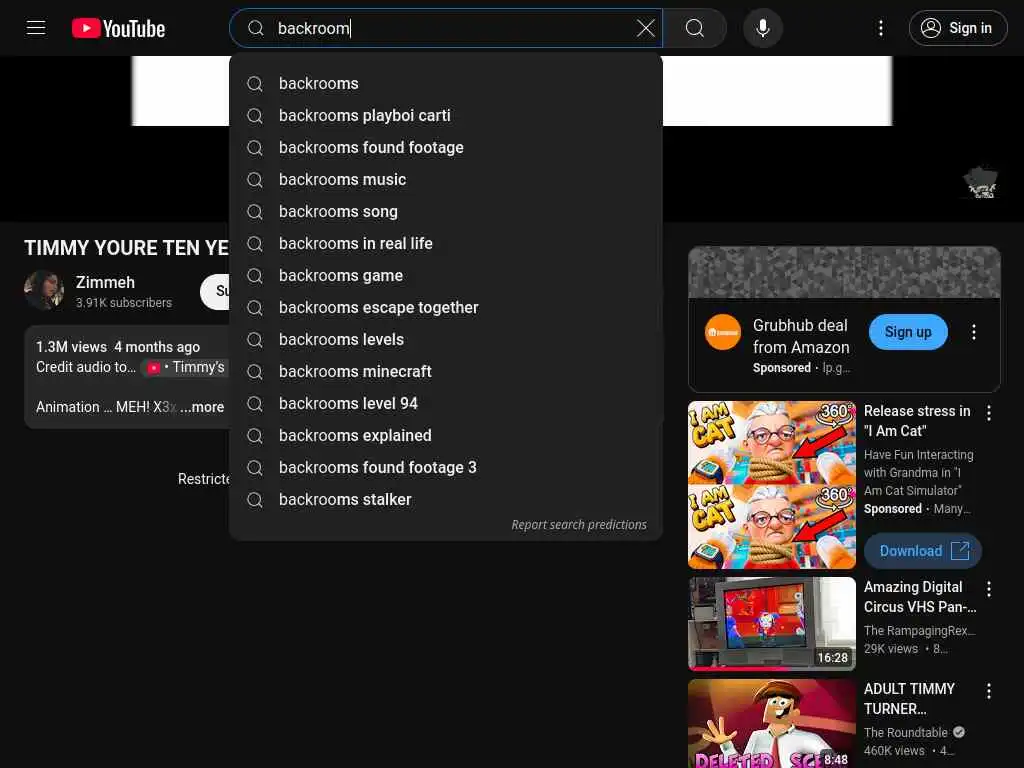Image resolution: width=1024 pixels, height=768 pixels.
Task: Select suggestion 'backrooms in real life'
Action: 446,244
